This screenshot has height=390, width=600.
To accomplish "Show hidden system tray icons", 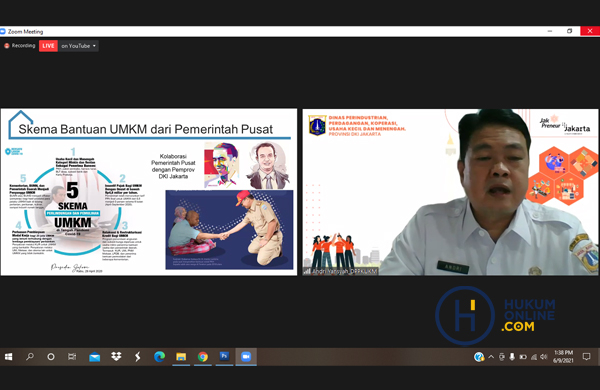I will (491, 357).
